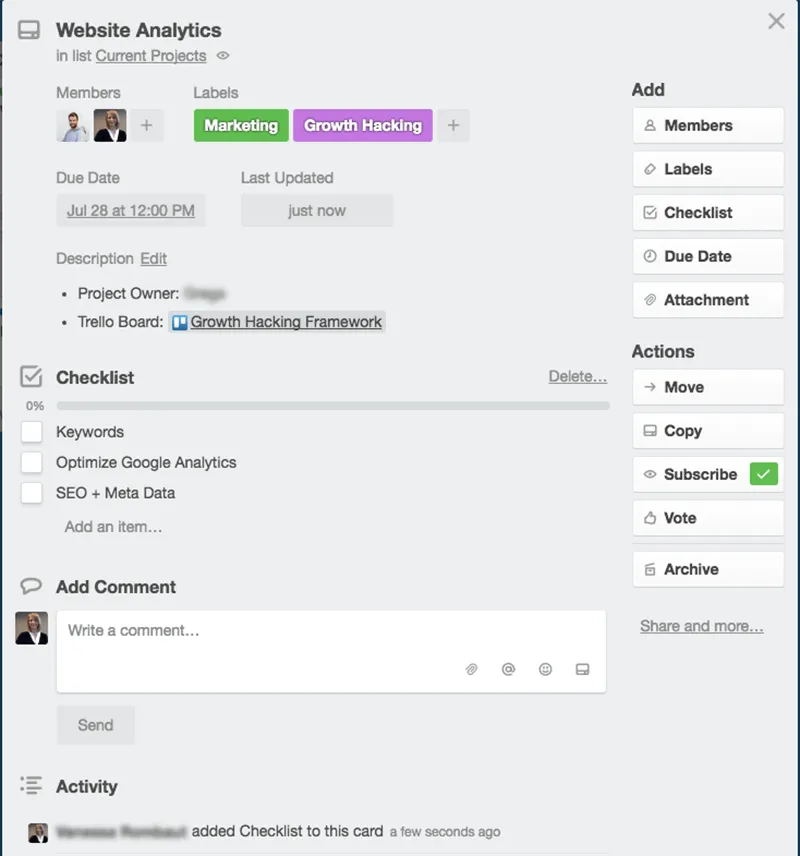800x856 pixels.
Task: Open the Growth Hacking Framework board link
Action: (285, 322)
